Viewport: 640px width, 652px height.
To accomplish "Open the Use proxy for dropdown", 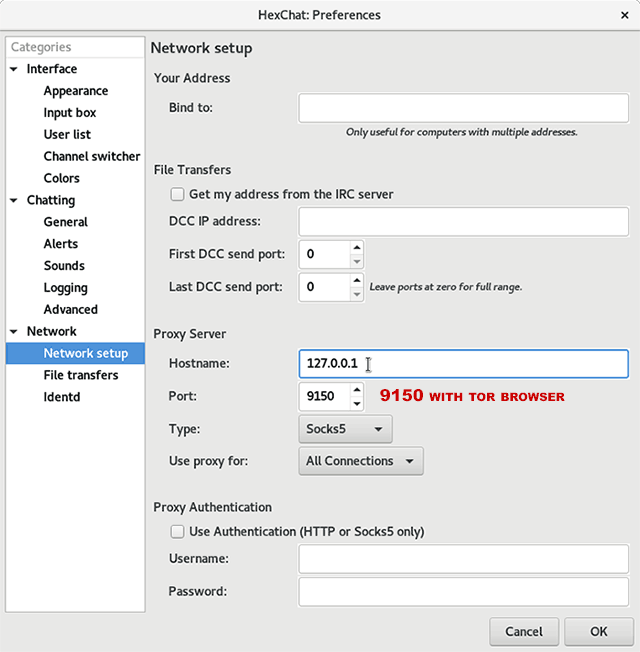I will [361, 461].
